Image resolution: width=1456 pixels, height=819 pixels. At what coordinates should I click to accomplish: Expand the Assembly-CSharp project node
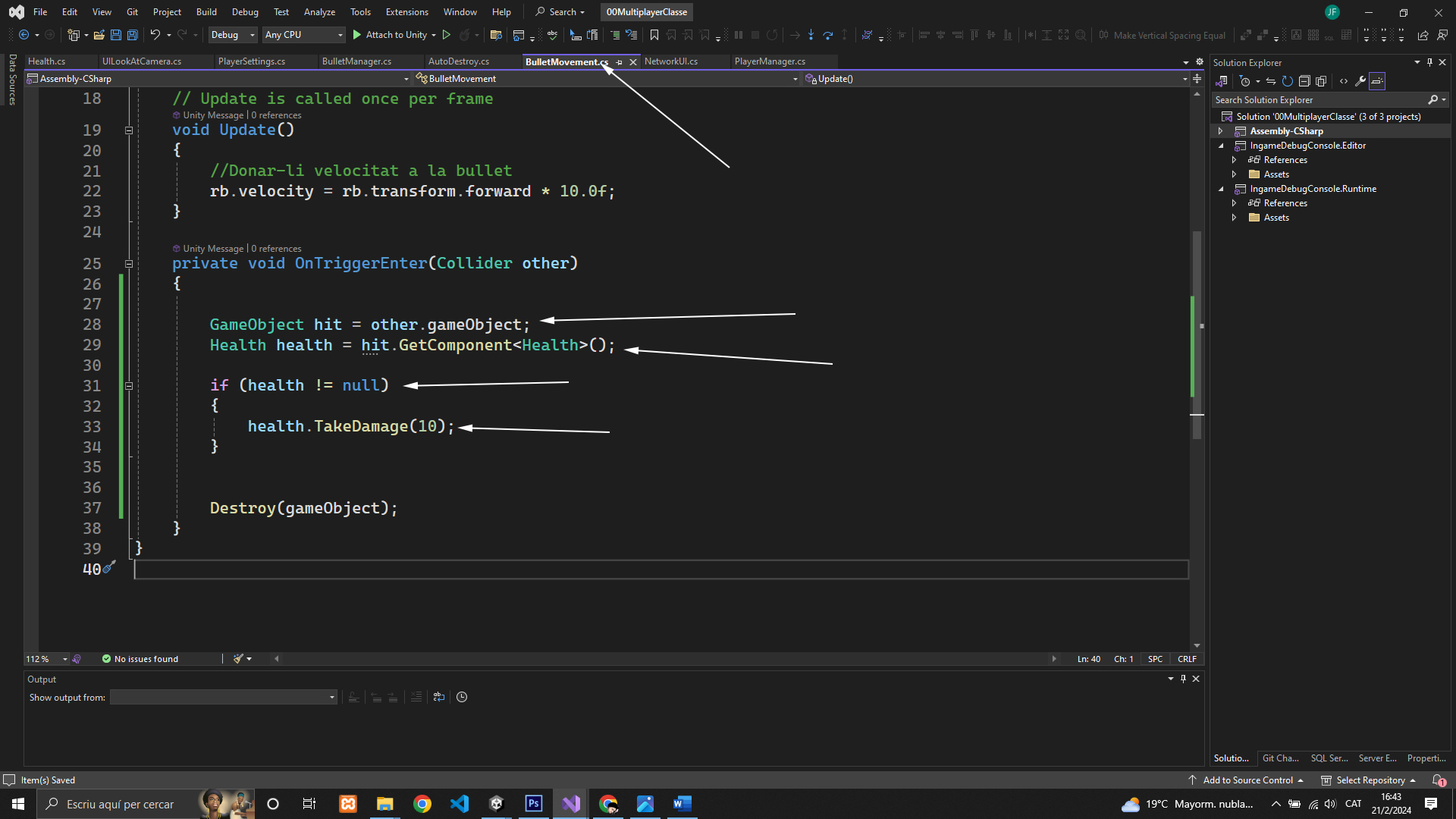[x=1221, y=131]
